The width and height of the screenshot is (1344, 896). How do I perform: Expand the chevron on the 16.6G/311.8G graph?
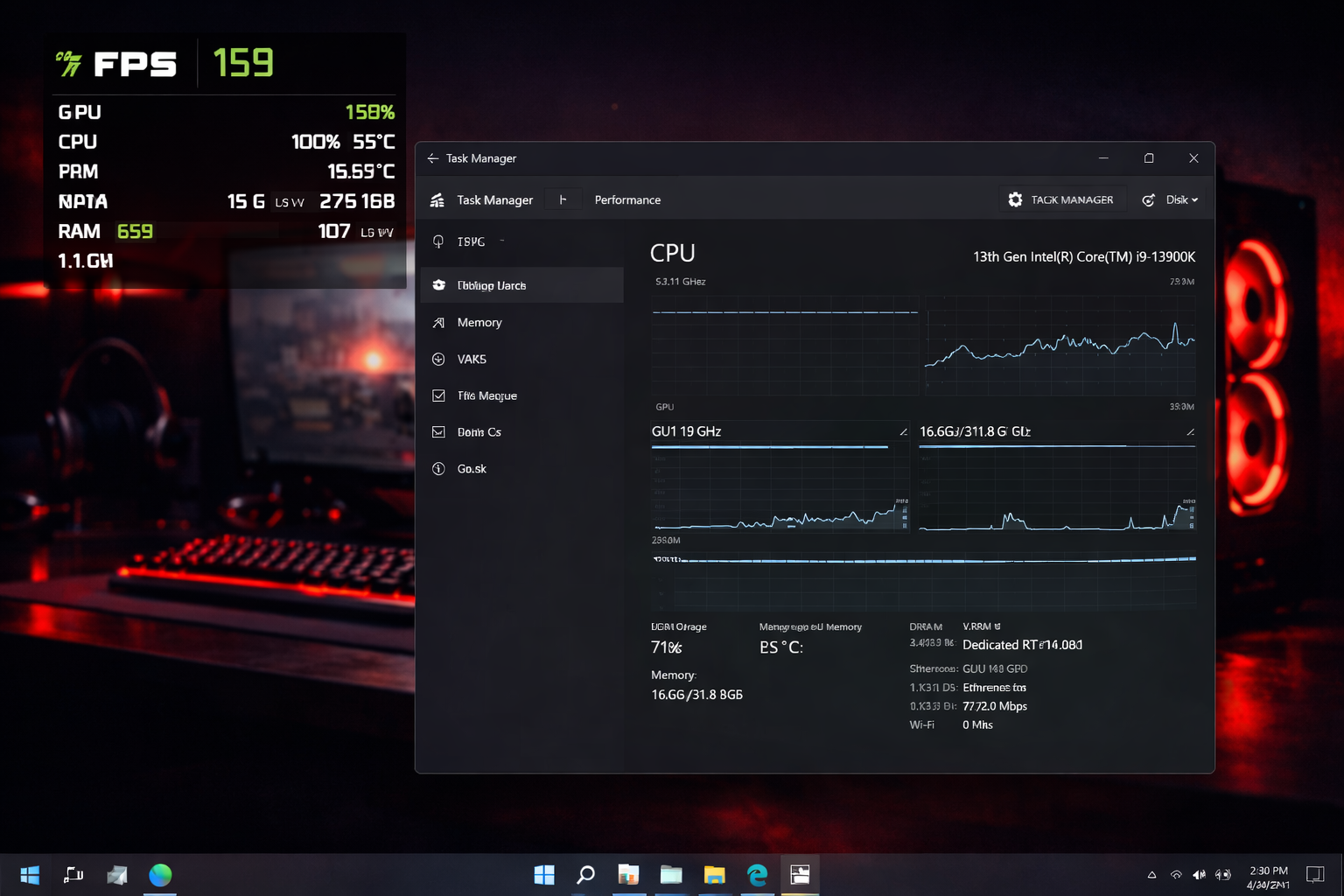click(x=1189, y=431)
